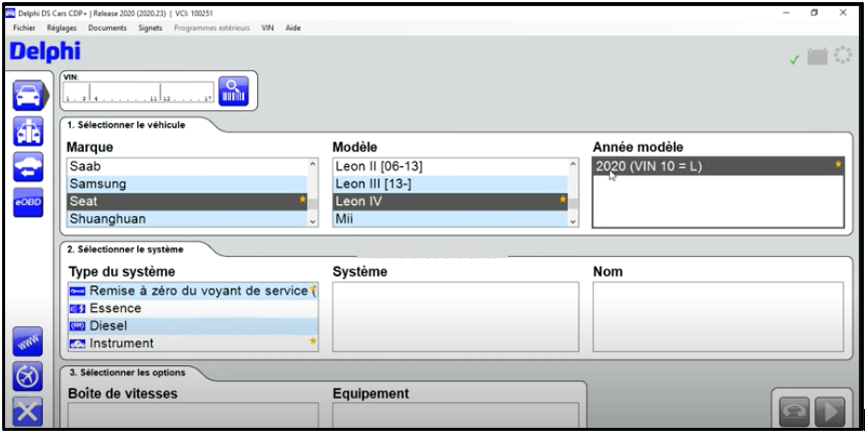Screen dimensions: 866x432
Task: Select Mii model
Action: tap(450, 219)
